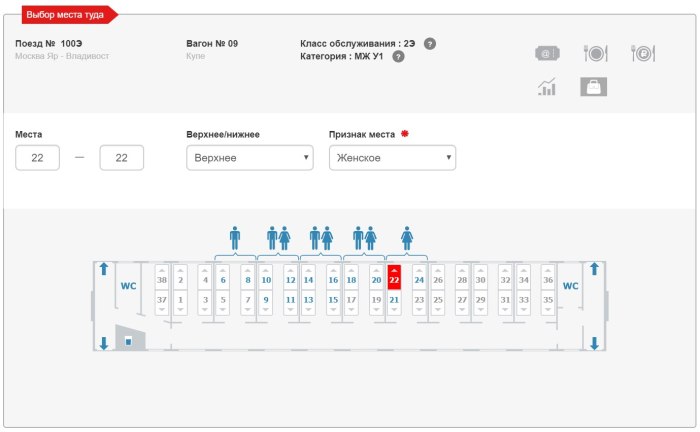Select seat 16 on the map

[333, 277]
